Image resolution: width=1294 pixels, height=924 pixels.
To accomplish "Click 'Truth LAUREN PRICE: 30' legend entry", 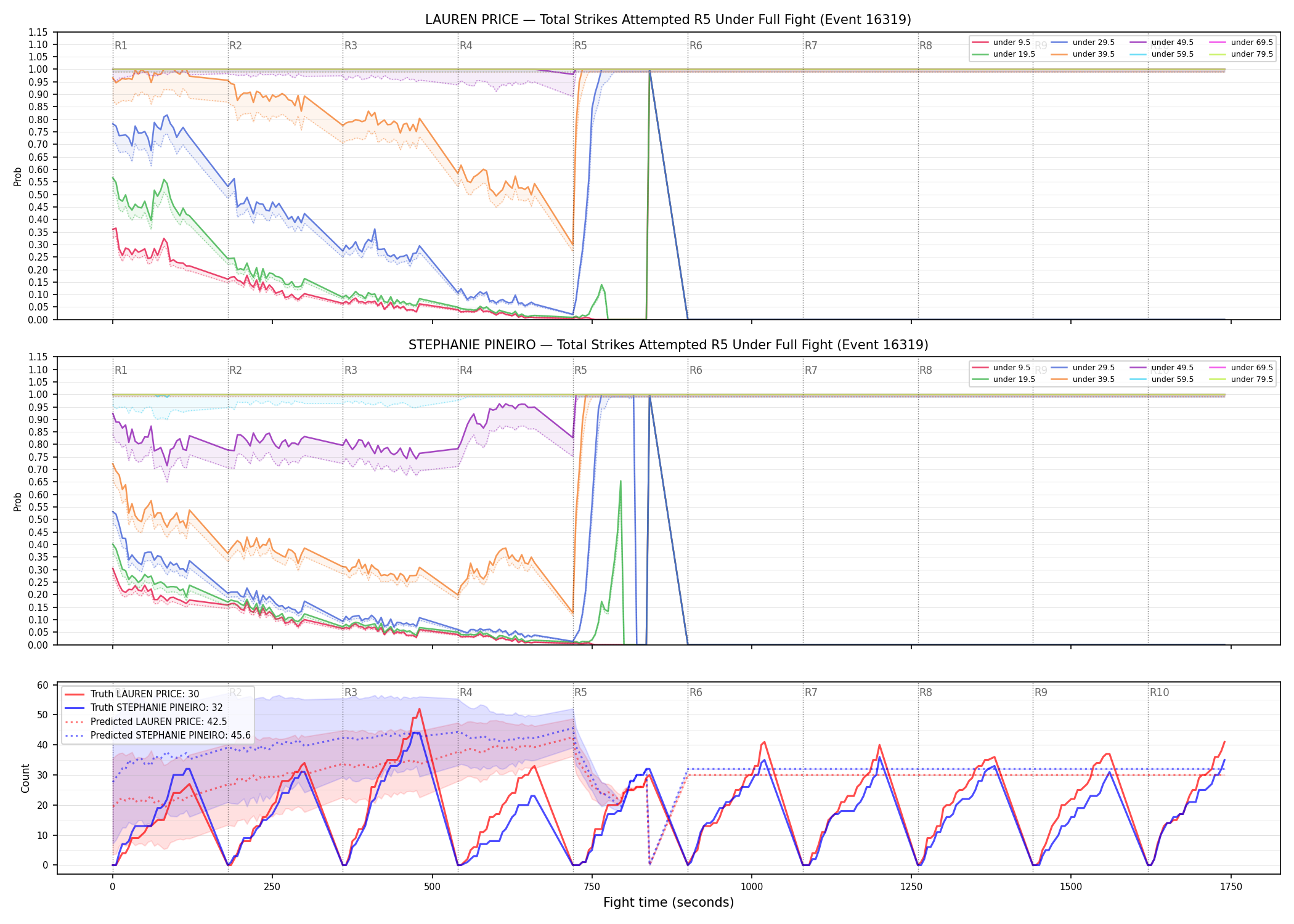I will coord(132,694).
